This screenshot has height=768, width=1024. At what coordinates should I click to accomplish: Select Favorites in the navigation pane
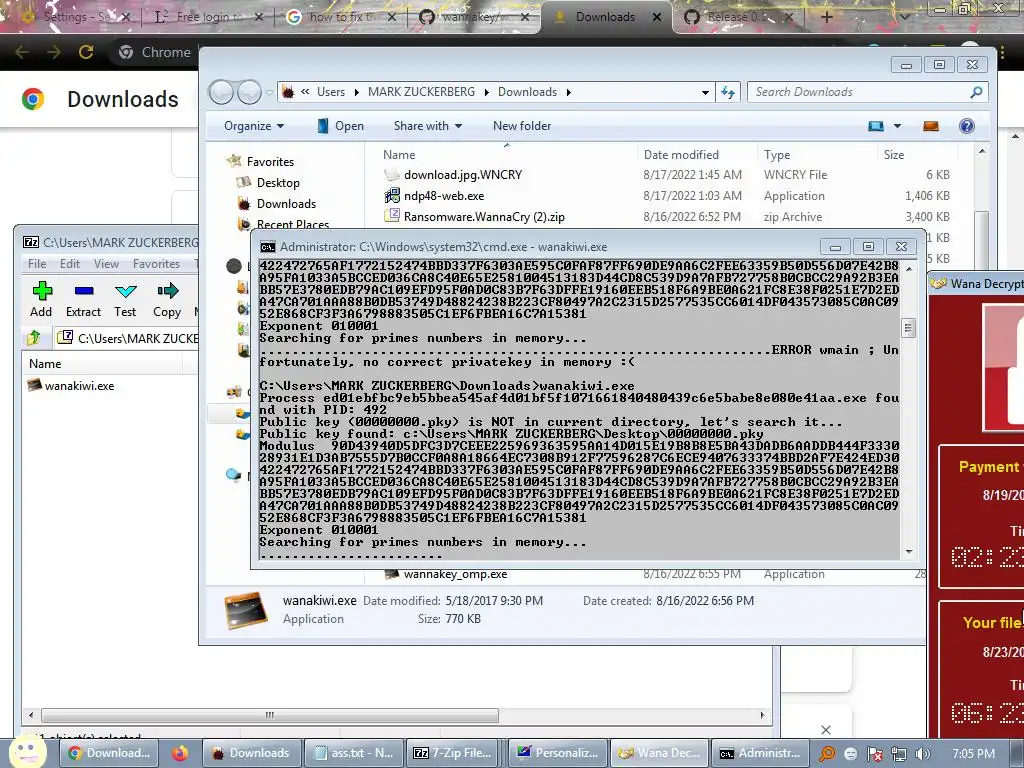tap(270, 161)
